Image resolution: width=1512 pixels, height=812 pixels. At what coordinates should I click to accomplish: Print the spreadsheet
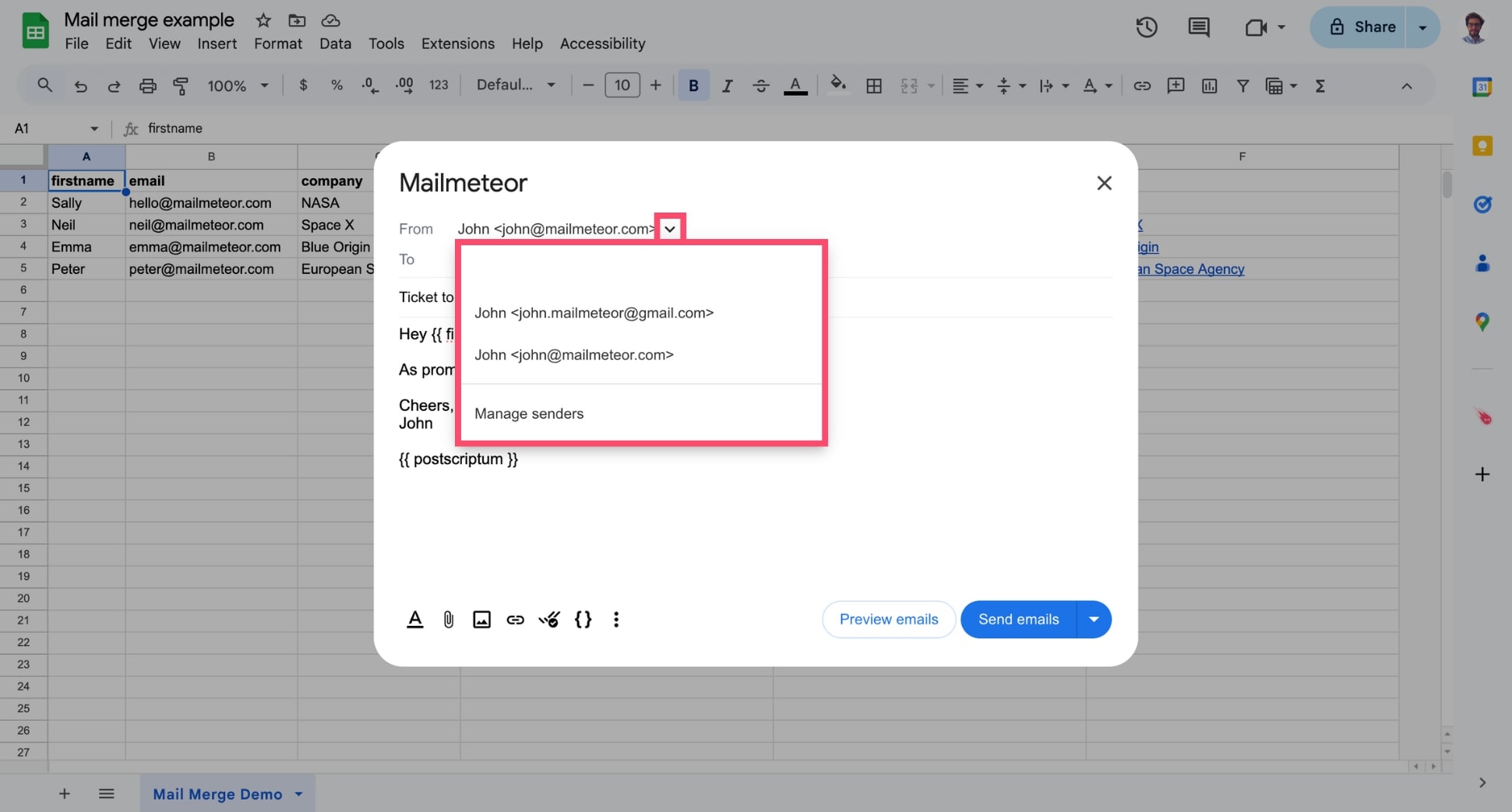[147, 86]
